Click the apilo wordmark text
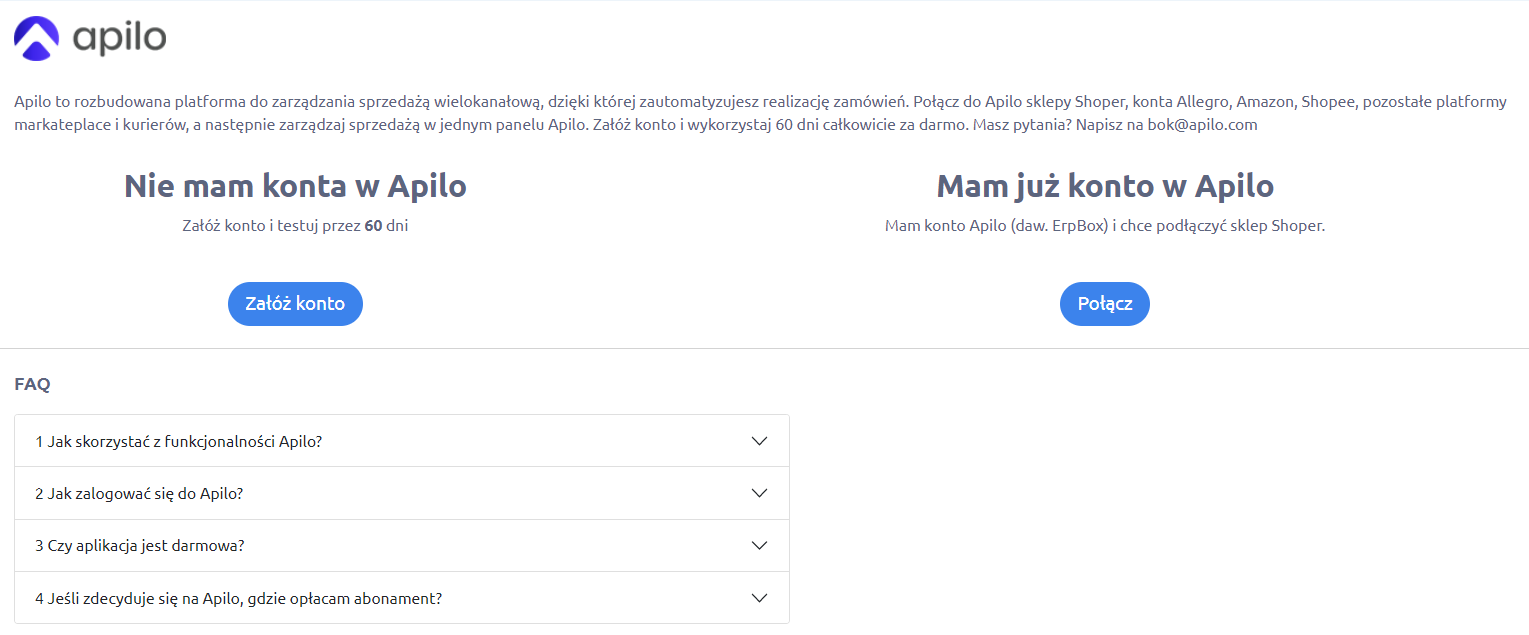The height and width of the screenshot is (635, 1529). click(x=119, y=39)
